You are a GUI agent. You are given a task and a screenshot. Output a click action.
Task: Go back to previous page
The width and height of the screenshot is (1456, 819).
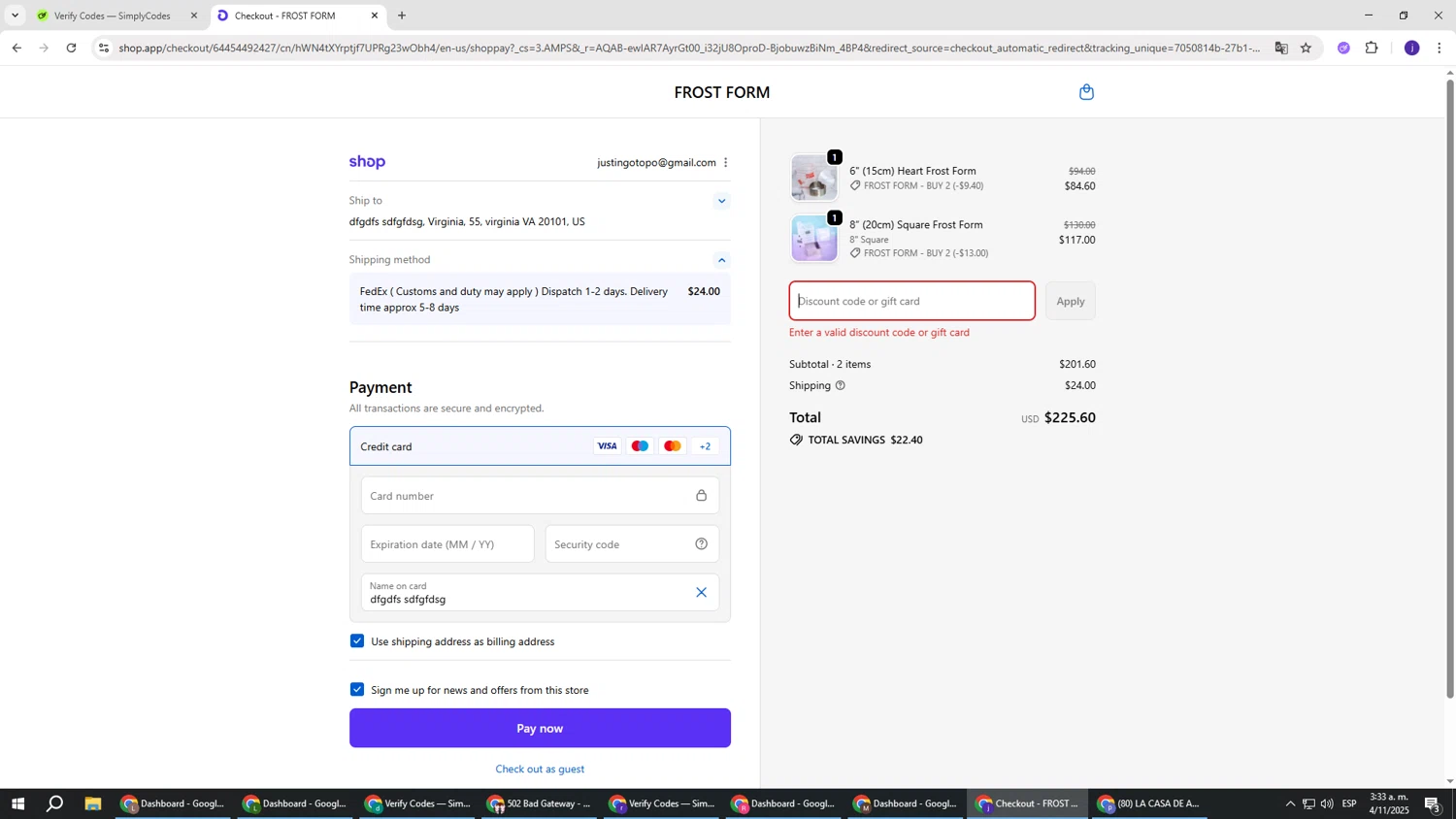click(17, 48)
